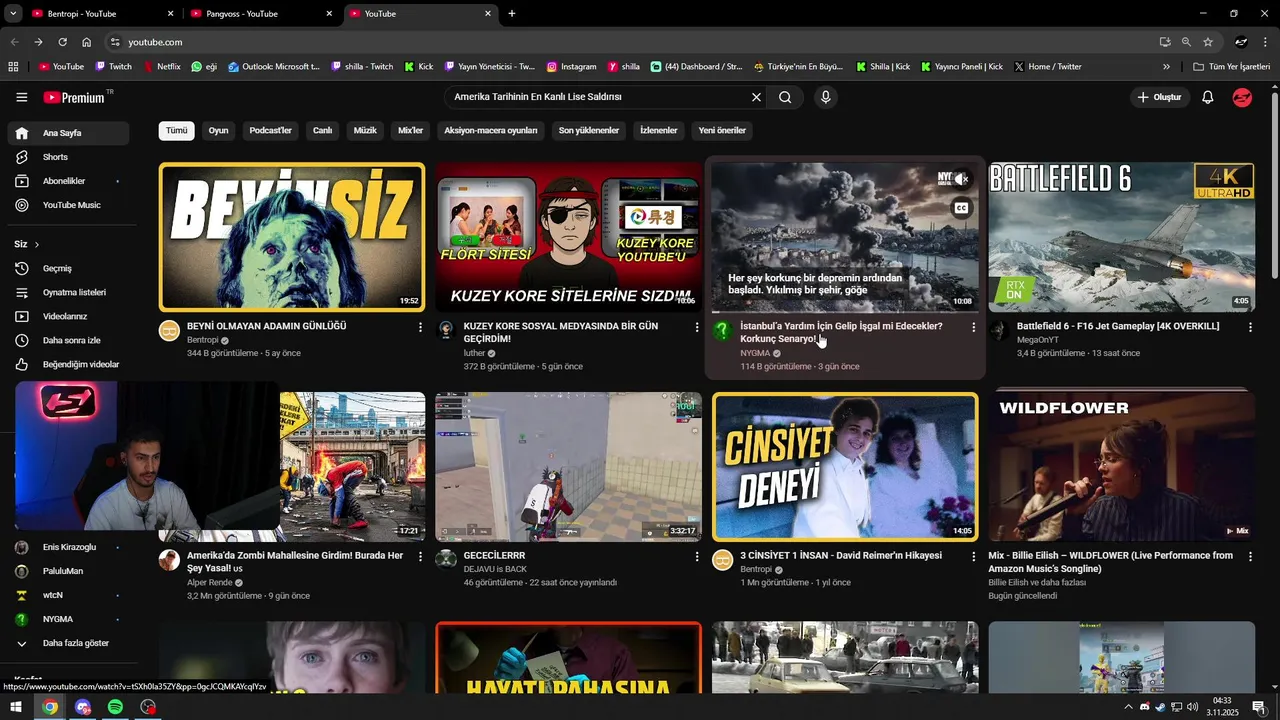Open options for İstanbul'a Yardım video
Viewport: 1280px width, 720px height.
point(973,327)
